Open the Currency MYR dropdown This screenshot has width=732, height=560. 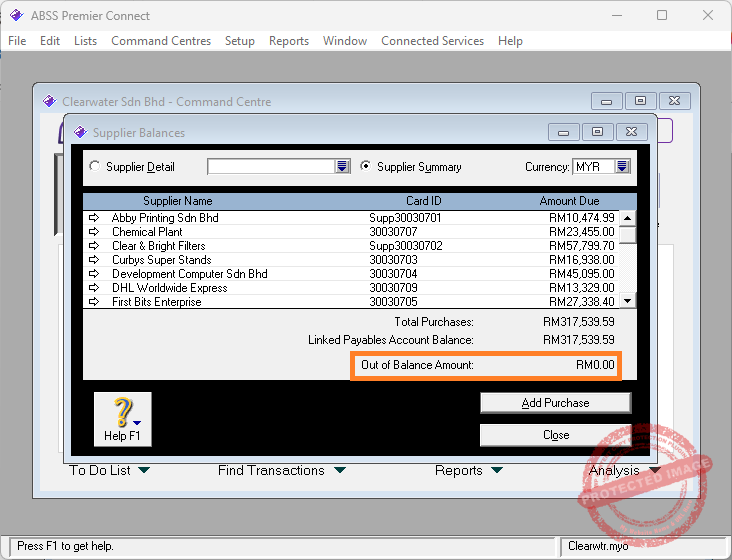click(x=622, y=166)
